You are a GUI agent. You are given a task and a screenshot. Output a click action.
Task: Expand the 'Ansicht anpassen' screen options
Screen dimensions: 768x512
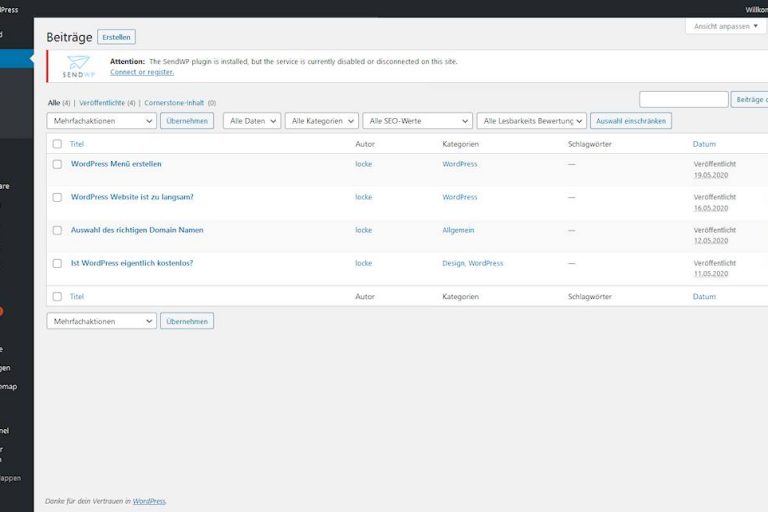coord(726,26)
